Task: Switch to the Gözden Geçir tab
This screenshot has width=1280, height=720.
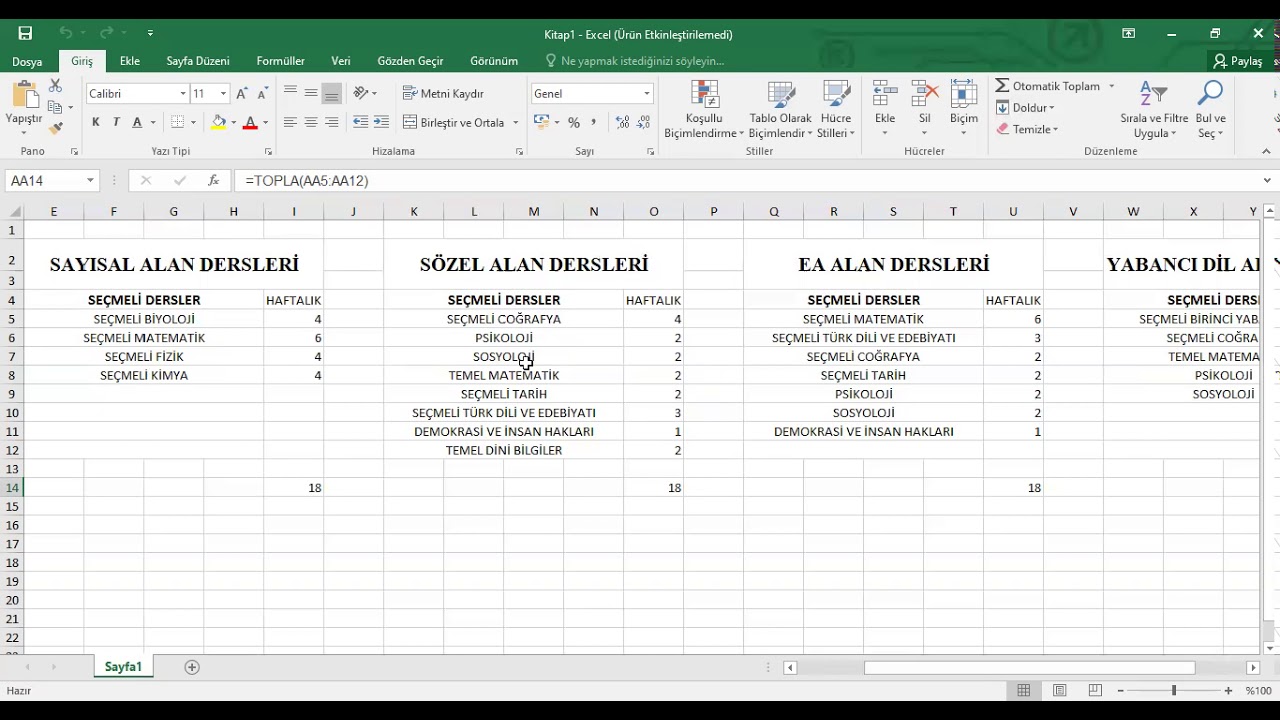Action: click(410, 61)
